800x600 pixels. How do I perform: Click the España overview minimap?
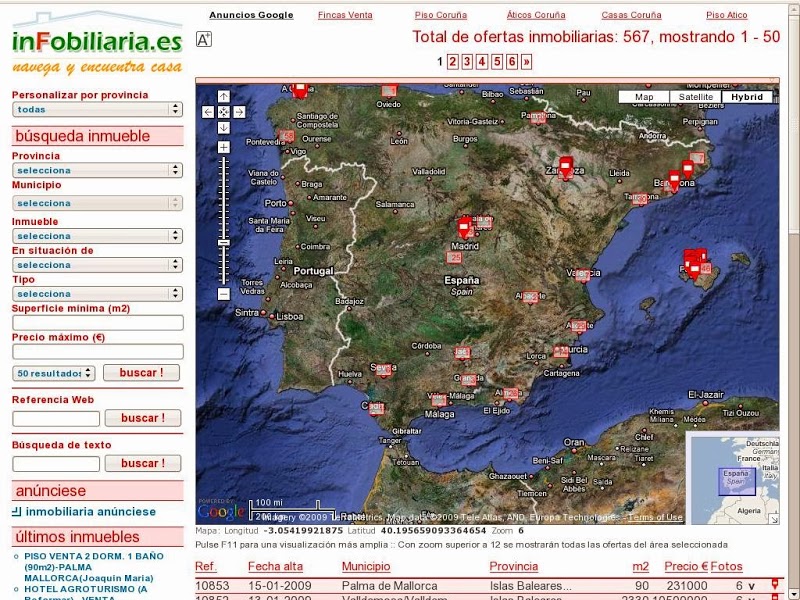[x=733, y=478]
